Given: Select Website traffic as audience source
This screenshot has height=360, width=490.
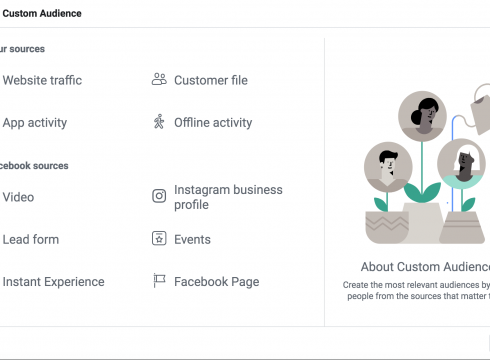Looking at the screenshot, I should tap(42, 80).
